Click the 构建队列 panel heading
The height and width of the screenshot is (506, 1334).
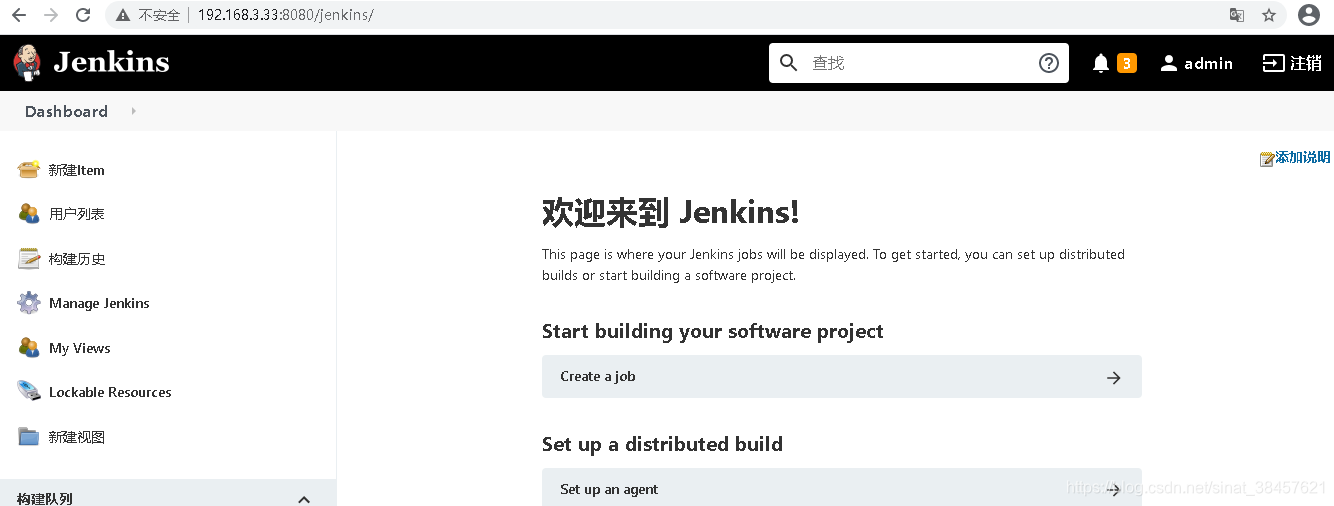point(45,499)
